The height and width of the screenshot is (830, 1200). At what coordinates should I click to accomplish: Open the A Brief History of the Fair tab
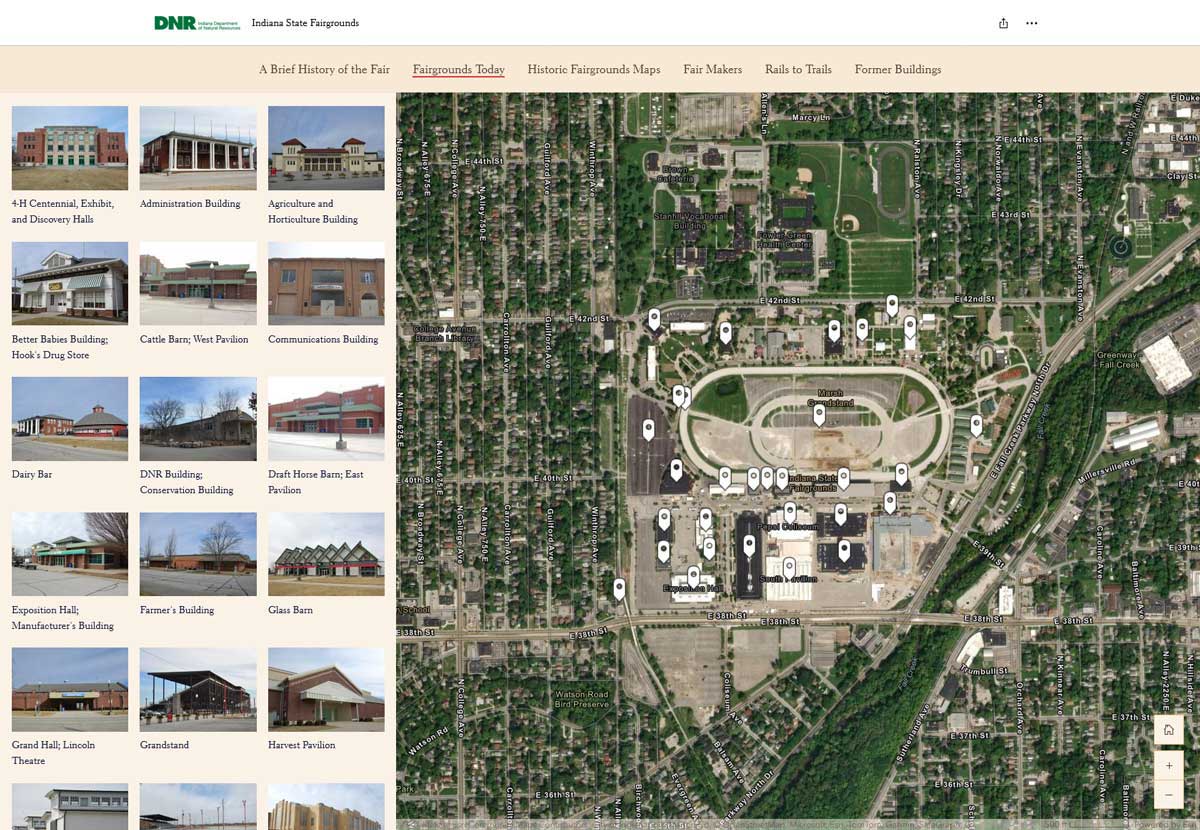tap(324, 69)
